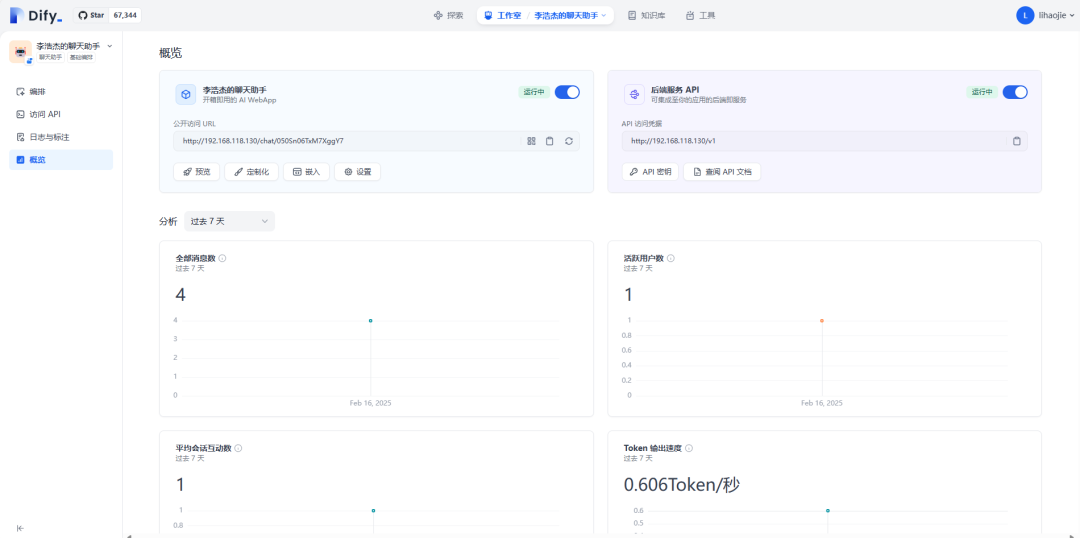Open the API 密钥 button
Image resolution: width=1080 pixels, height=538 pixels.
[x=650, y=172]
